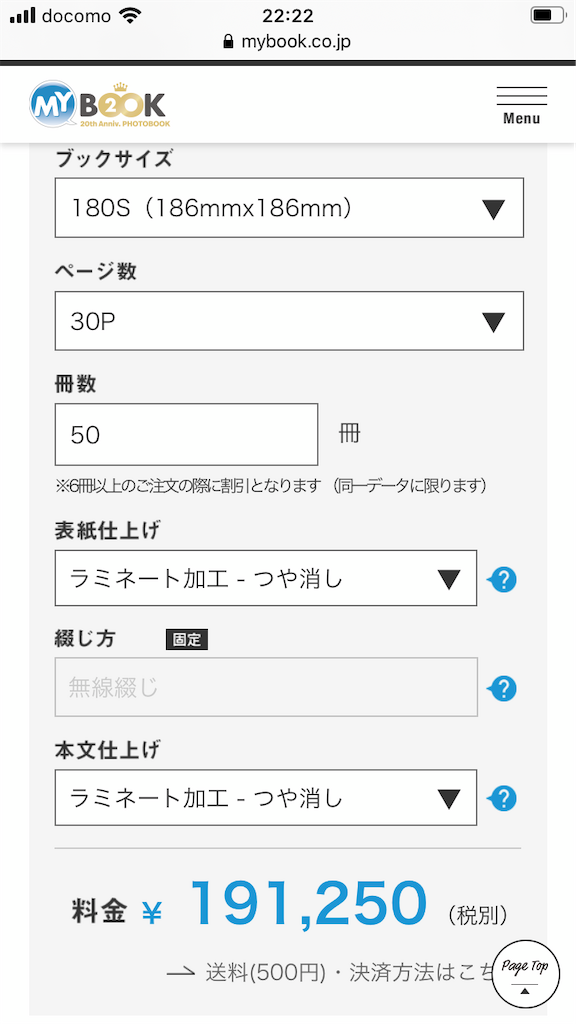This screenshot has height=1024, width=576.
Task: Tap the Wi-Fi icon in status bar
Action: [x=131, y=16]
